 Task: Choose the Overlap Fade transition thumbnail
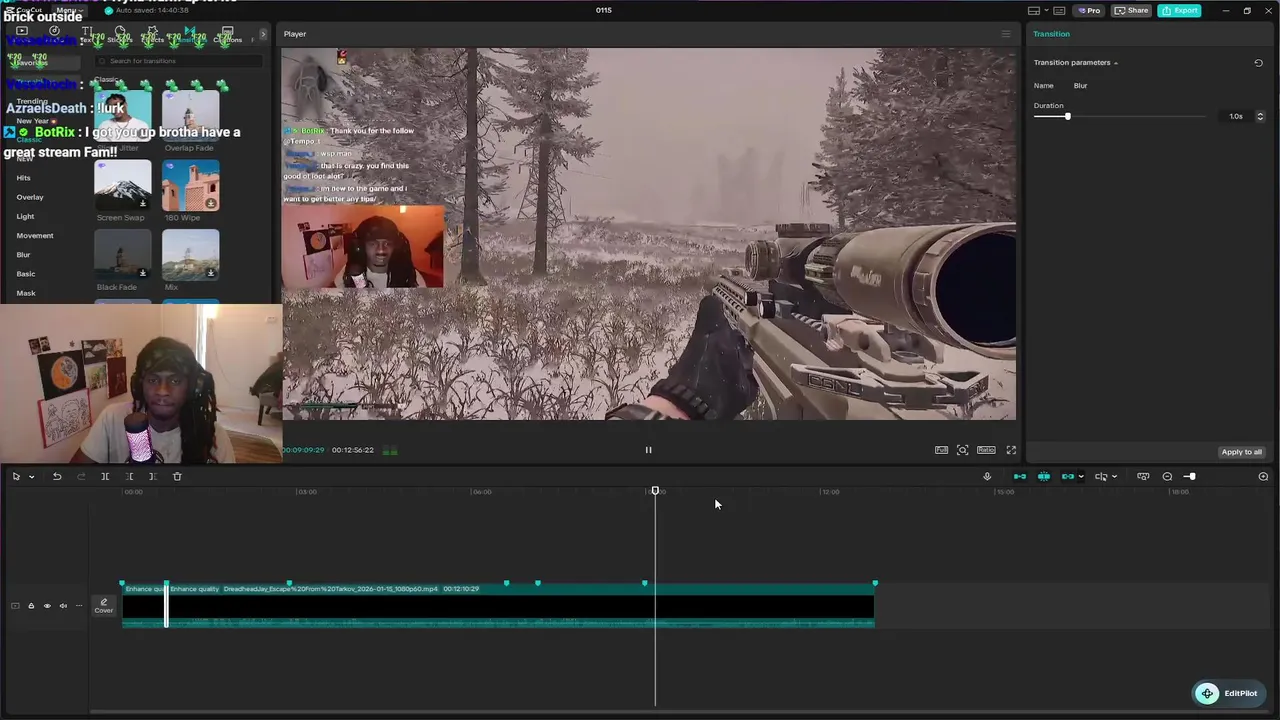[x=190, y=116]
